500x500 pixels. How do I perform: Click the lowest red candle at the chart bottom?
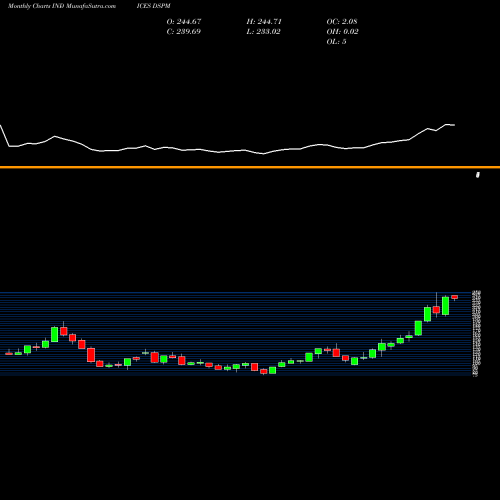coord(264,371)
